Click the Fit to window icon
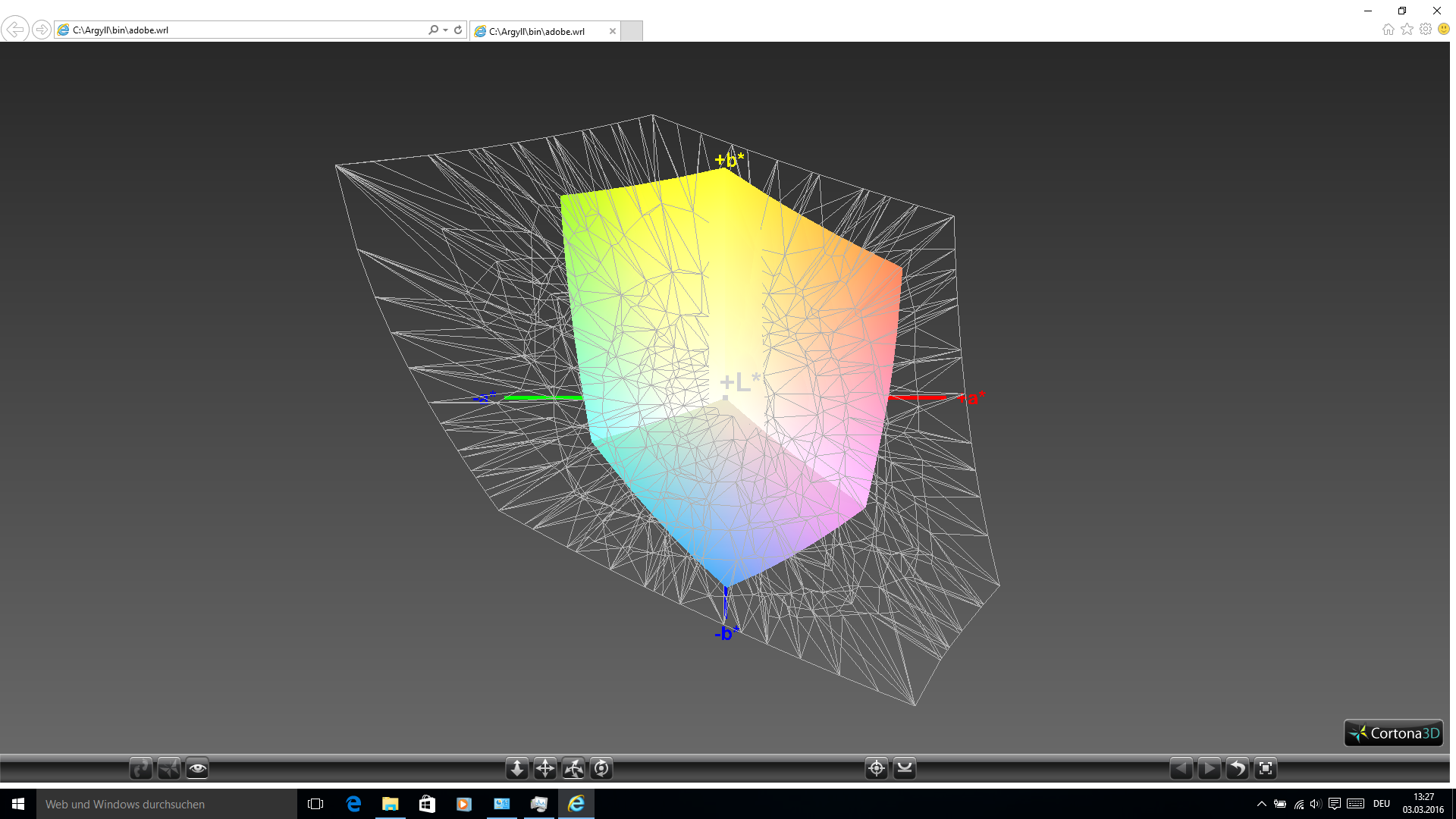This screenshot has width=1456, height=819. (1266, 768)
